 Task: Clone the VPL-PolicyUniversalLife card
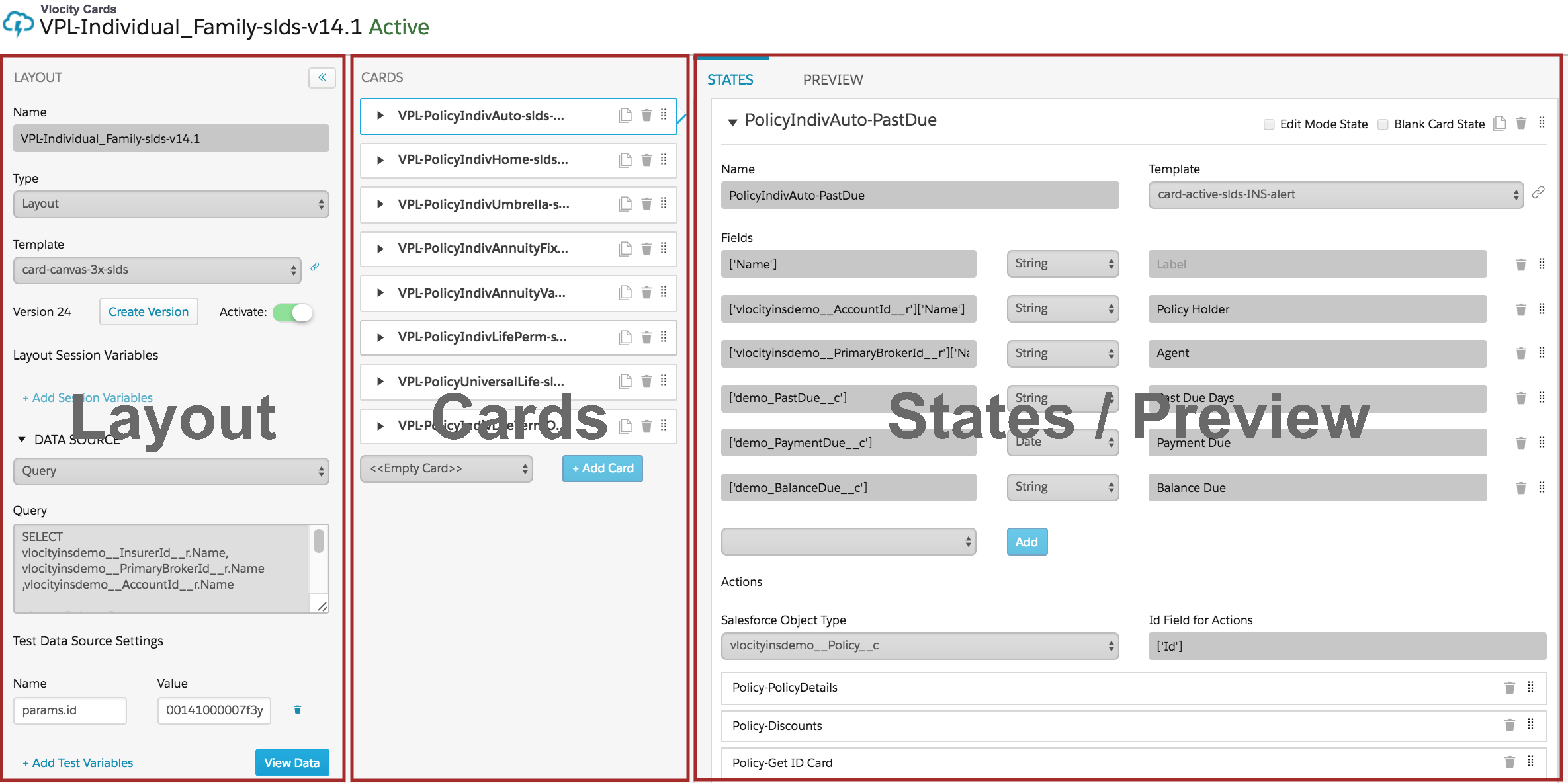coord(625,381)
